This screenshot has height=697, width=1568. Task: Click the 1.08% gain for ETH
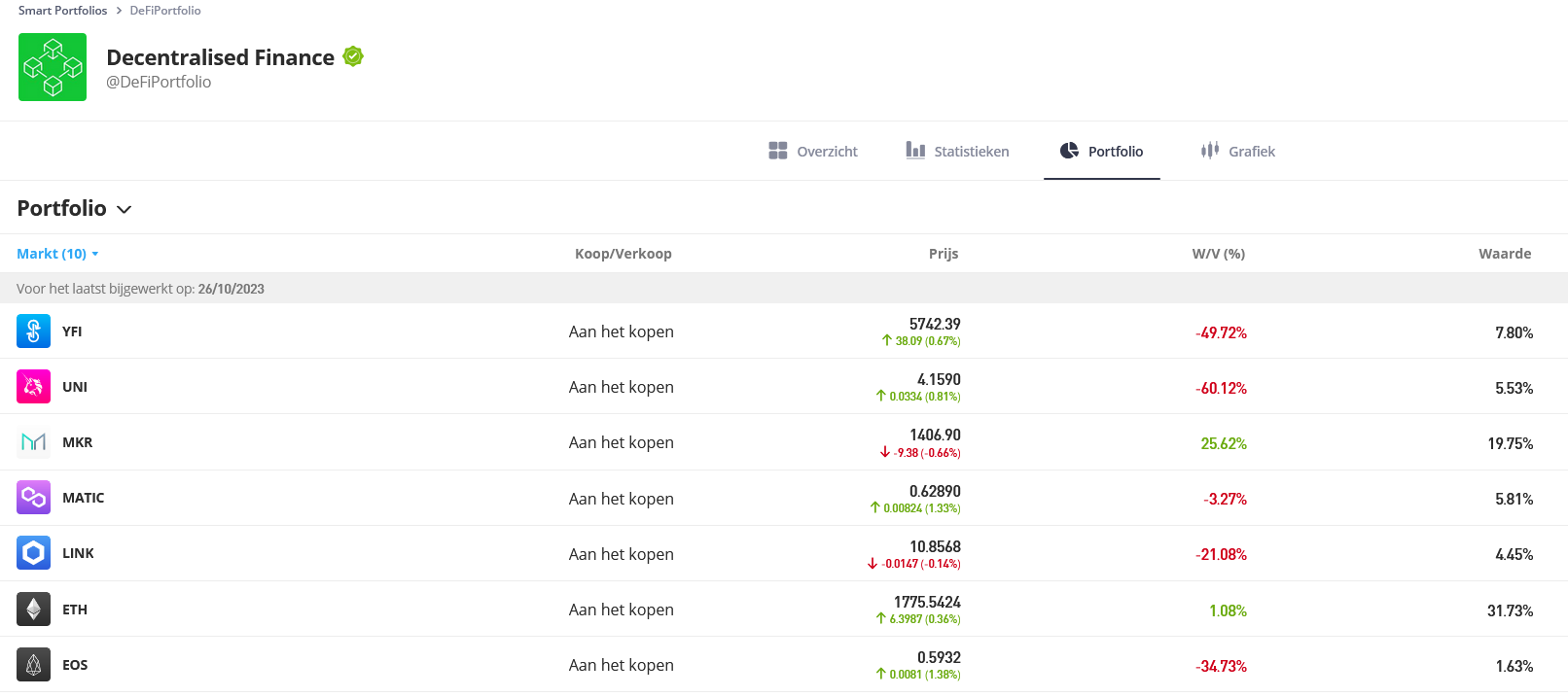(1228, 610)
